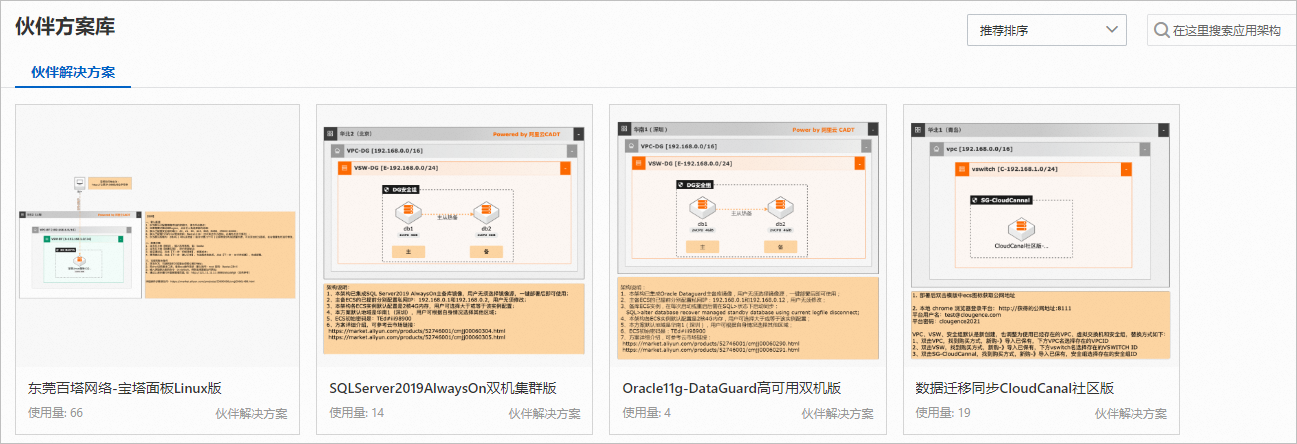Image resolution: width=1297 pixels, height=444 pixels.
Task: Click the 使用量: 14 usage count
Action: pyautogui.click(x=356, y=413)
